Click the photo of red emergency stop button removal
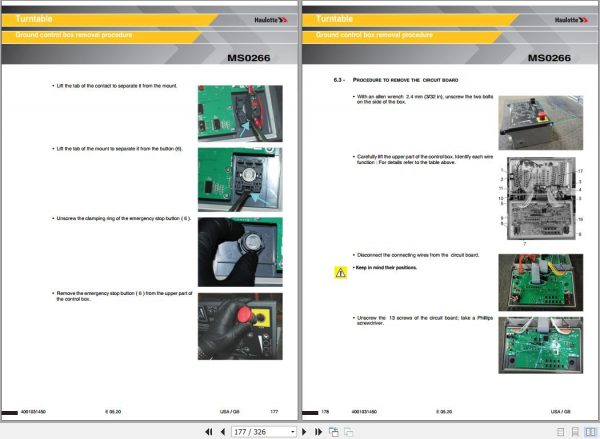This screenshot has width=600, height=439. [x=240, y=326]
